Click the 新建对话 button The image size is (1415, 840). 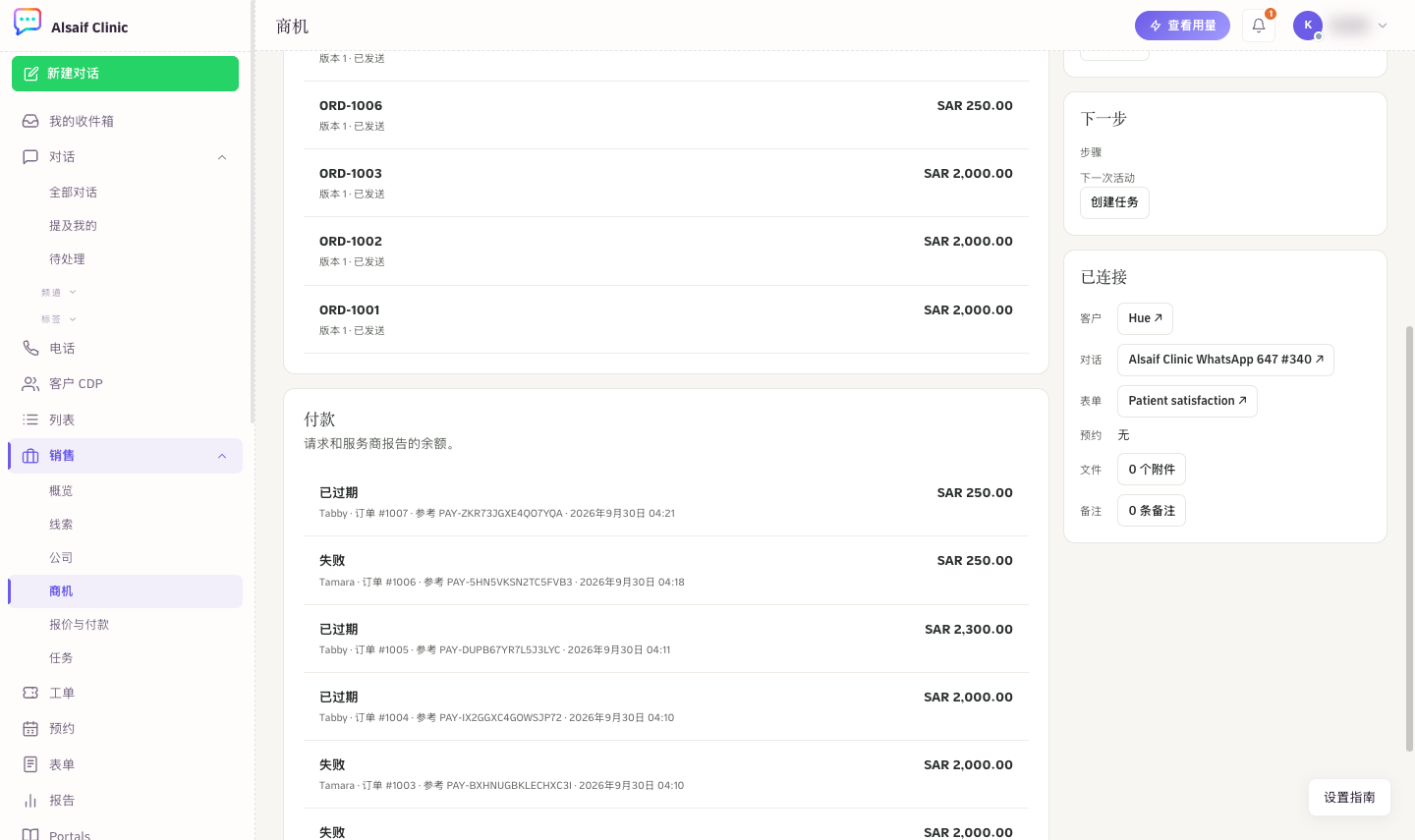point(125,74)
